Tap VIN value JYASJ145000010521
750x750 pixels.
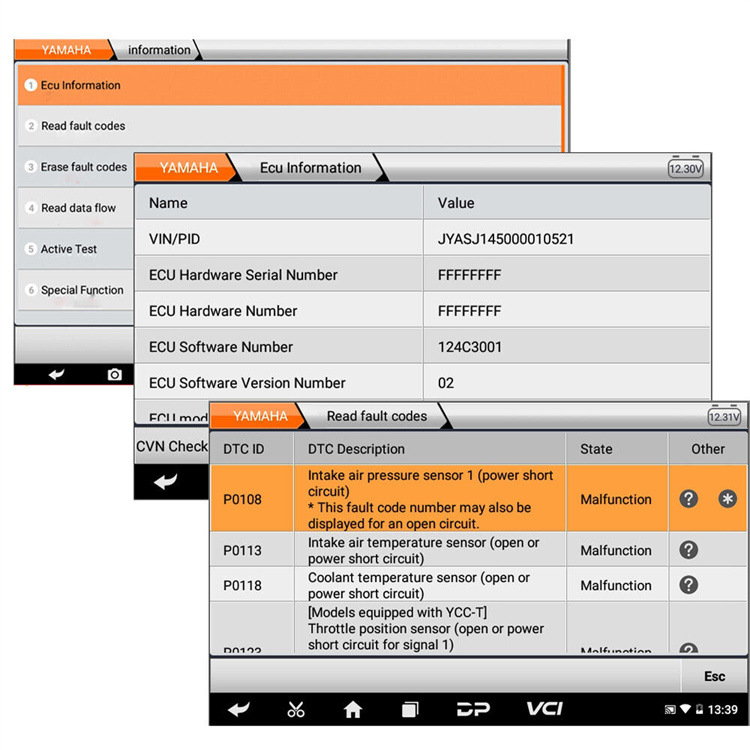coord(506,239)
